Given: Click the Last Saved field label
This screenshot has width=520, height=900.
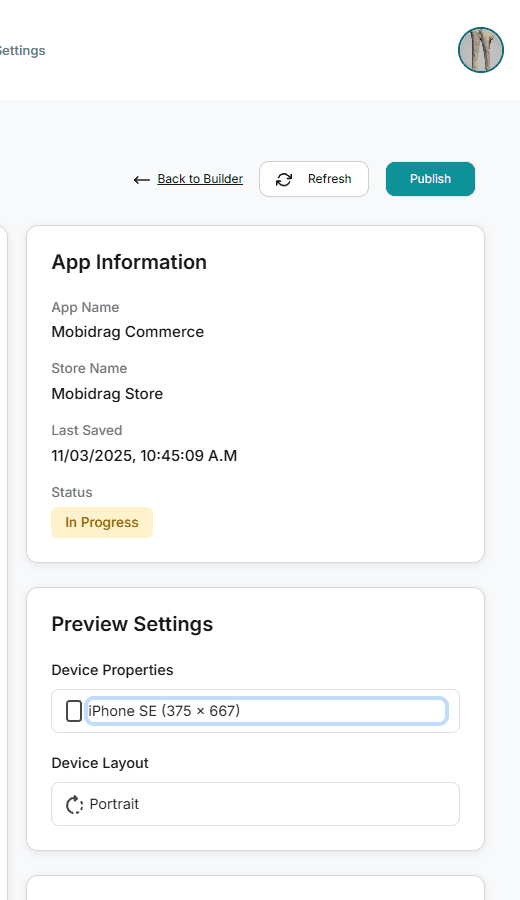Looking at the screenshot, I should click(87, 430).
